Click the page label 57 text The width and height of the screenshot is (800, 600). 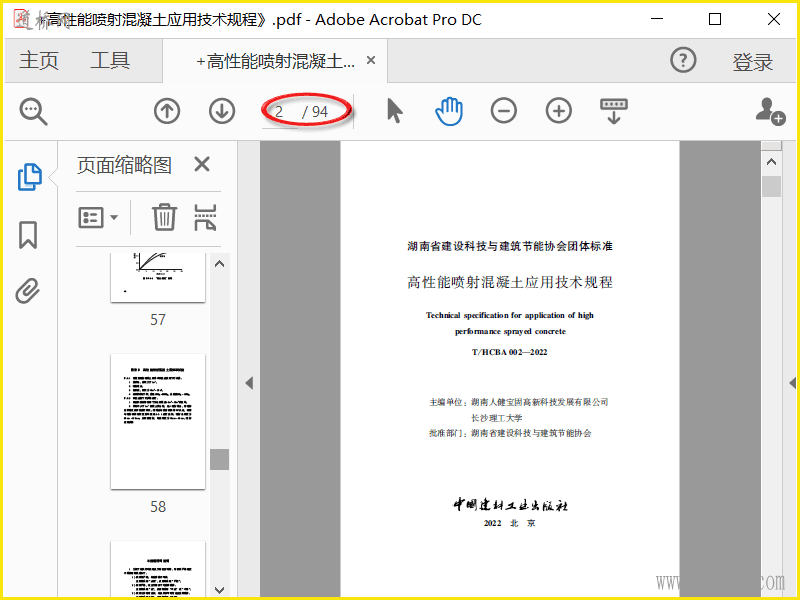tap(158, 319)
